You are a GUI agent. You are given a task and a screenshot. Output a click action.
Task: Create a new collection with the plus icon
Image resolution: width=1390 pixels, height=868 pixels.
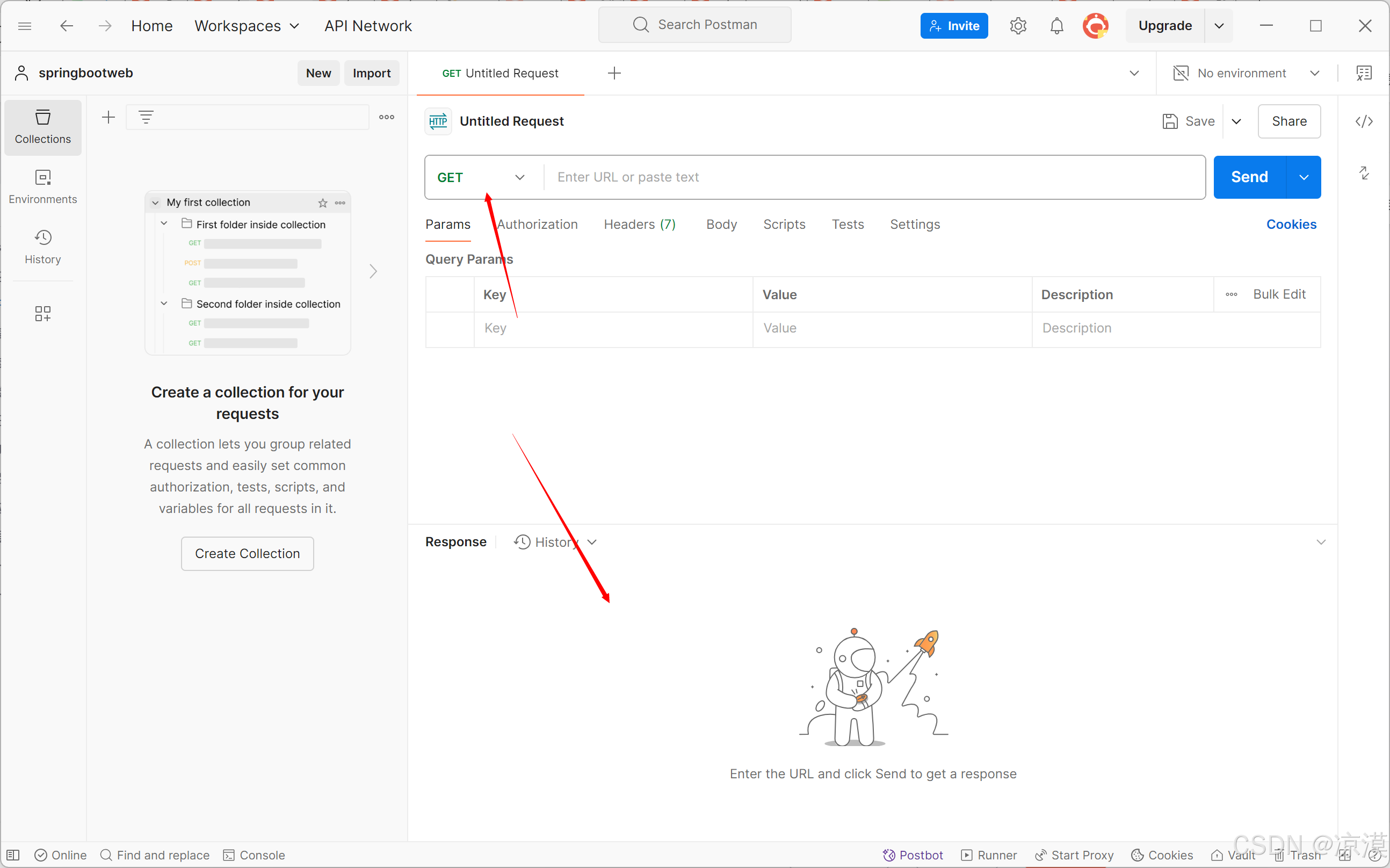pyautogui.click(x=108, y=118)
